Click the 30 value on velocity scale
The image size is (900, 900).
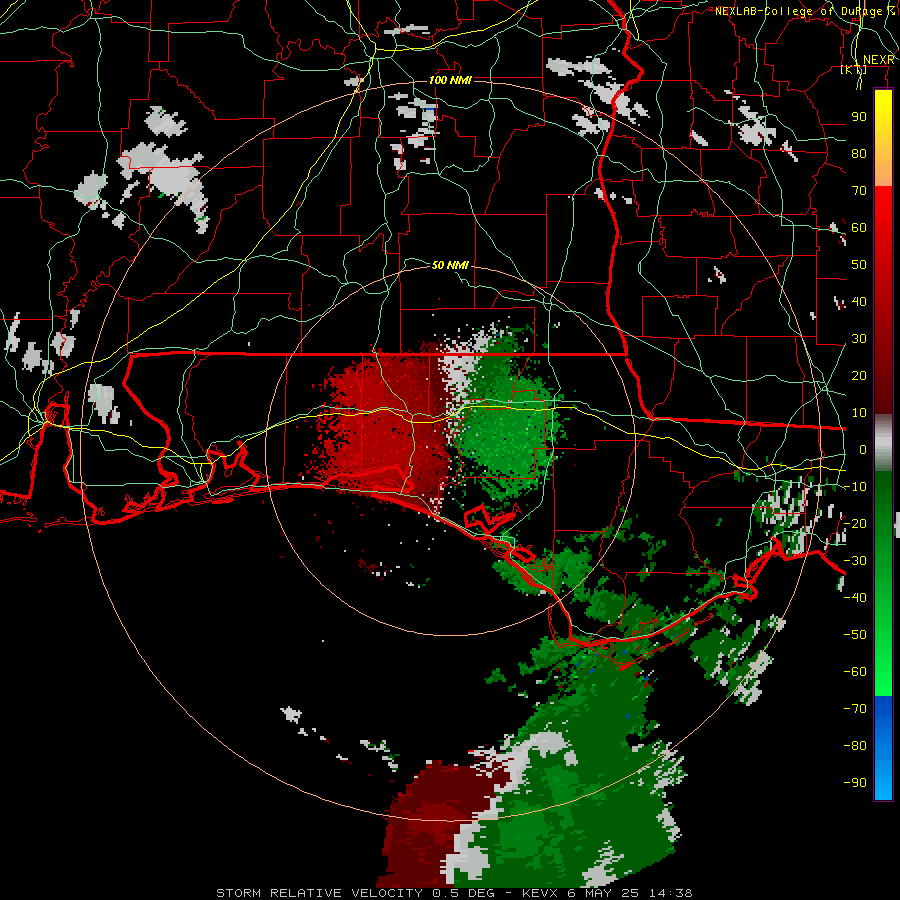point(859,339)
